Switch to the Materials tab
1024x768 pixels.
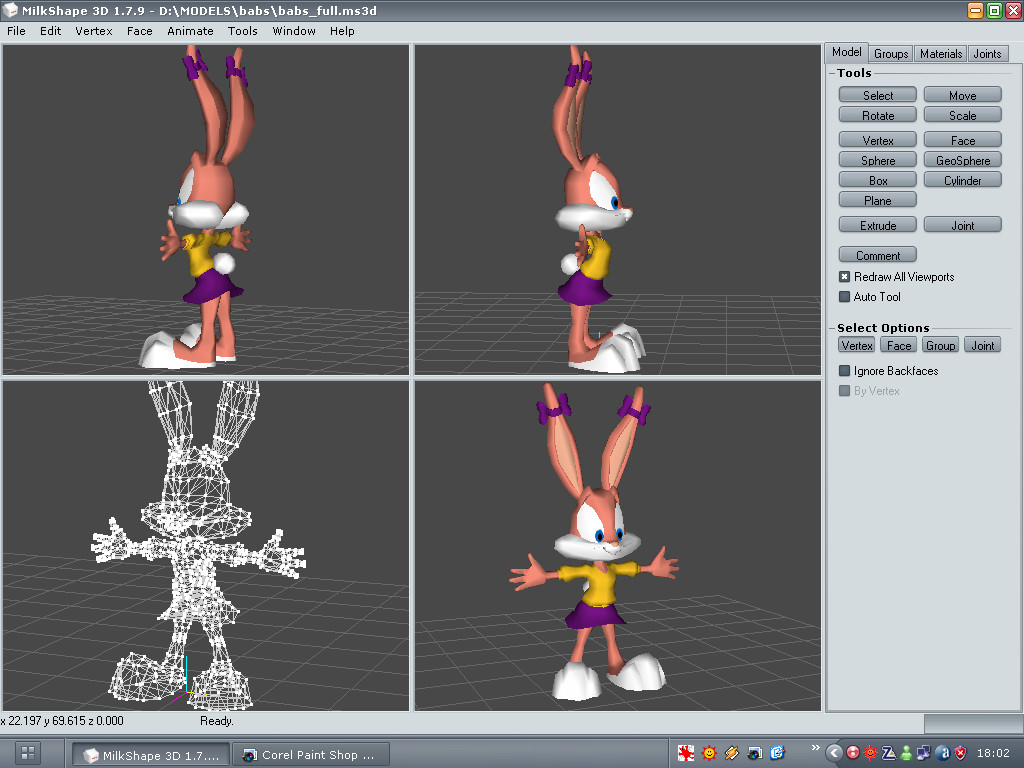940,54
